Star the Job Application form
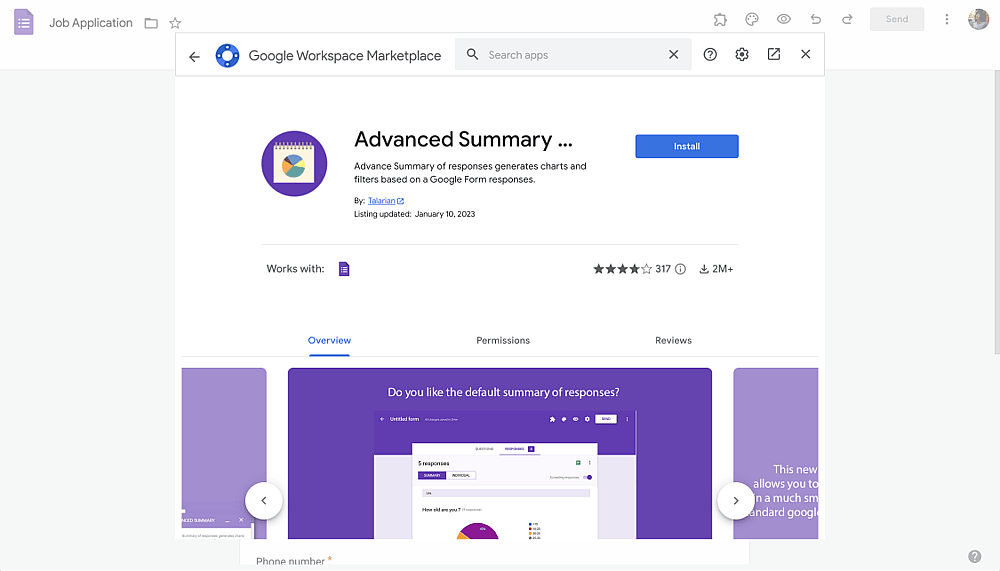Viewport: 1000px width, 571px height. (x=175, y=24)
